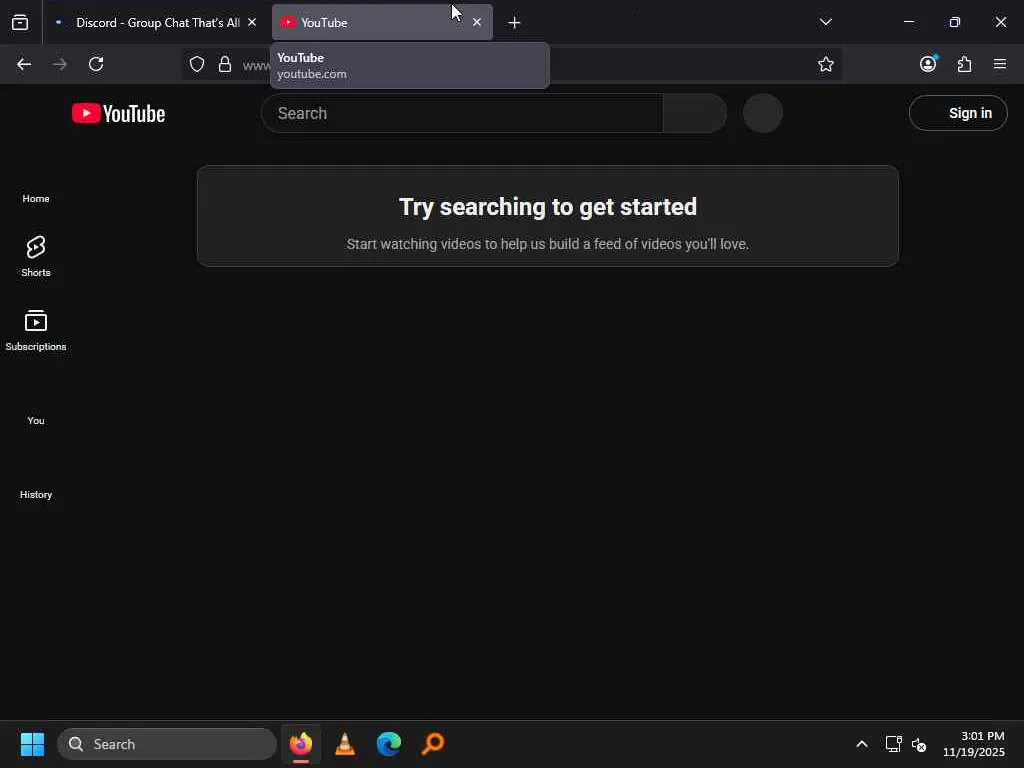Click the 'Start watching videos' message text
The image size is (1024, 768).
coord(548,244)
